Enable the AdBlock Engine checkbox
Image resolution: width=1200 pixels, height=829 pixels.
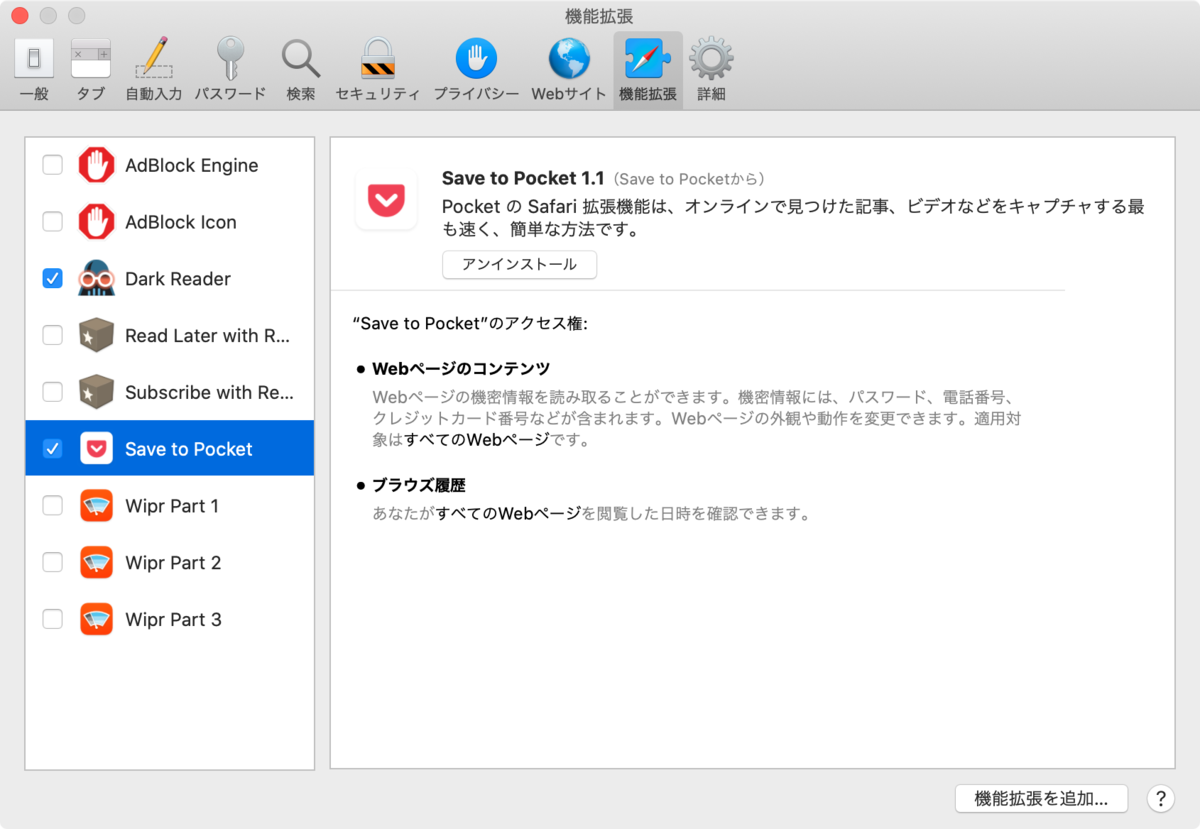pos(52,165)
